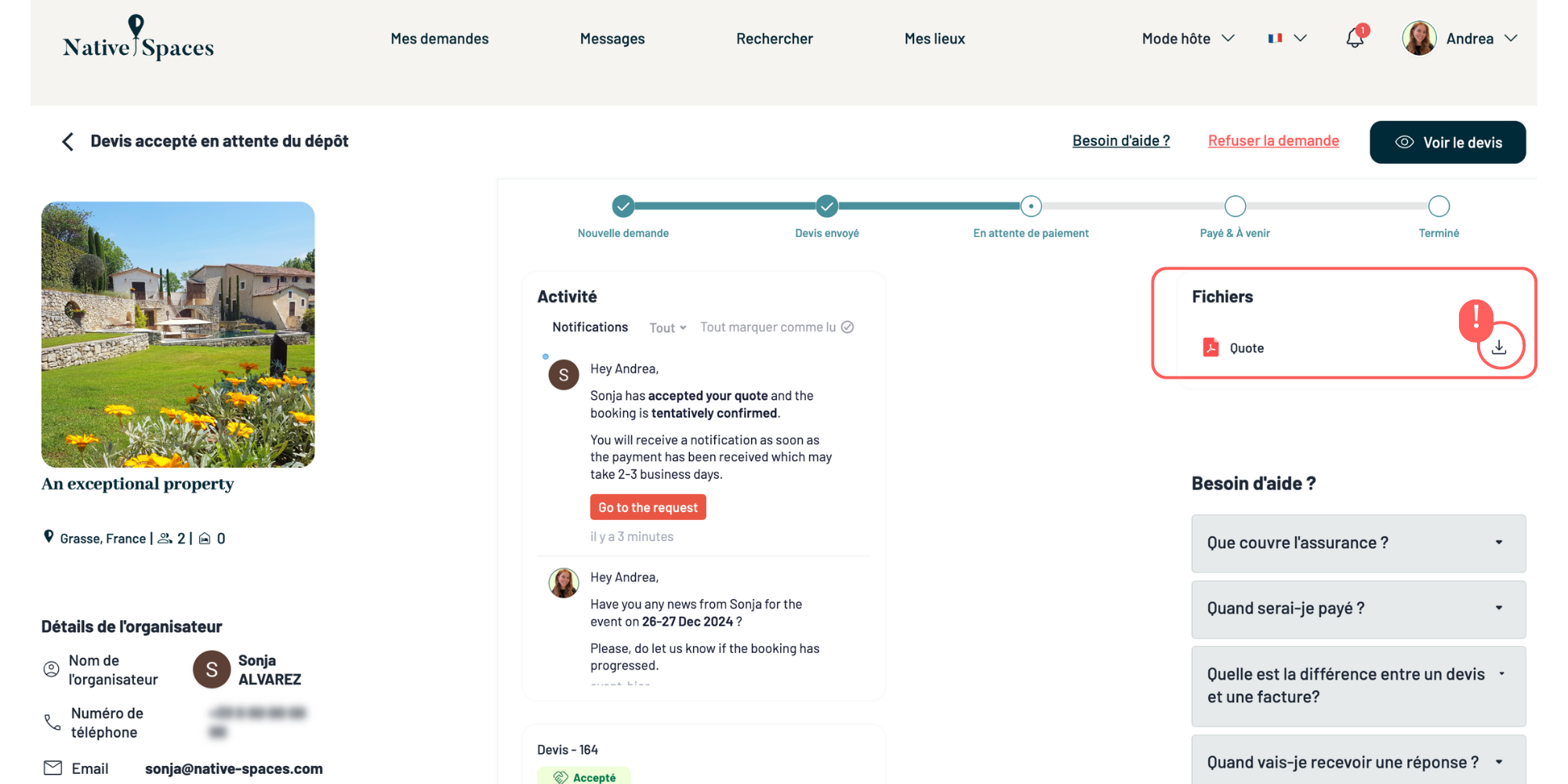This screenshot has width=1568, height=784.
Task: Click the Quote PDF file icon
Action: (x=1210, y=347)
